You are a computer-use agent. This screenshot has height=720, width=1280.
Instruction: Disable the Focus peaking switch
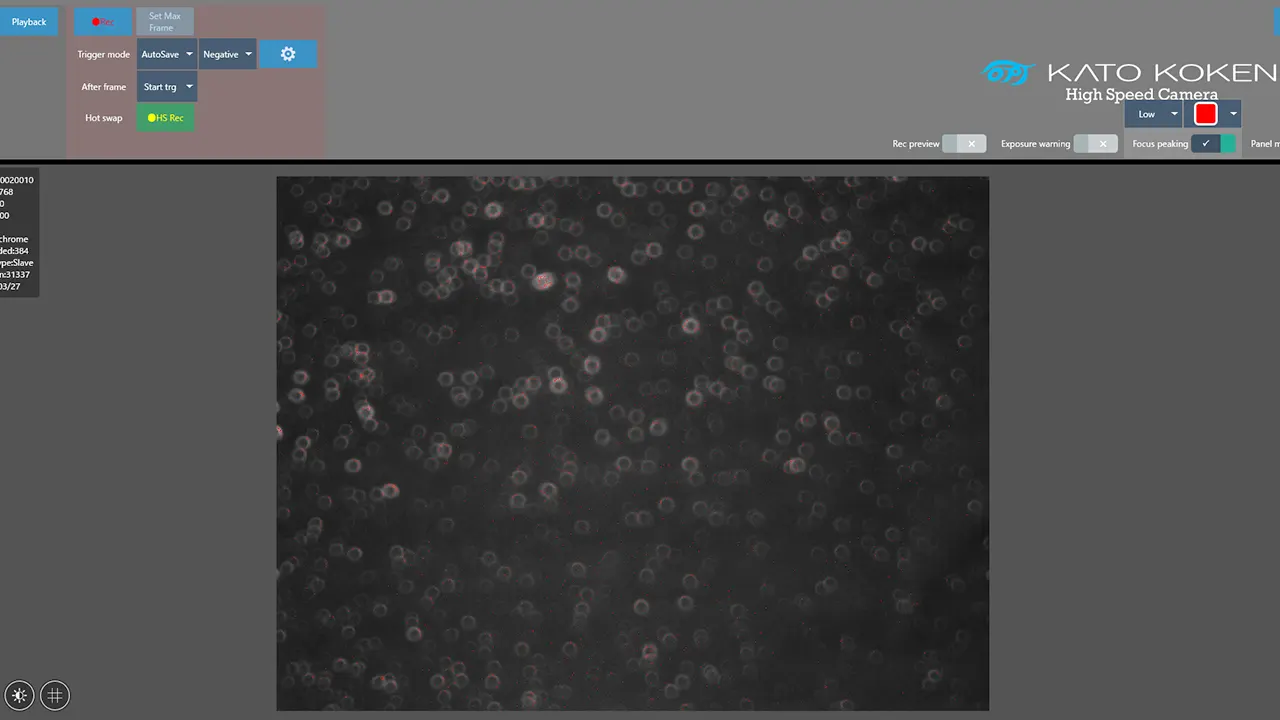click(1214, 144)
